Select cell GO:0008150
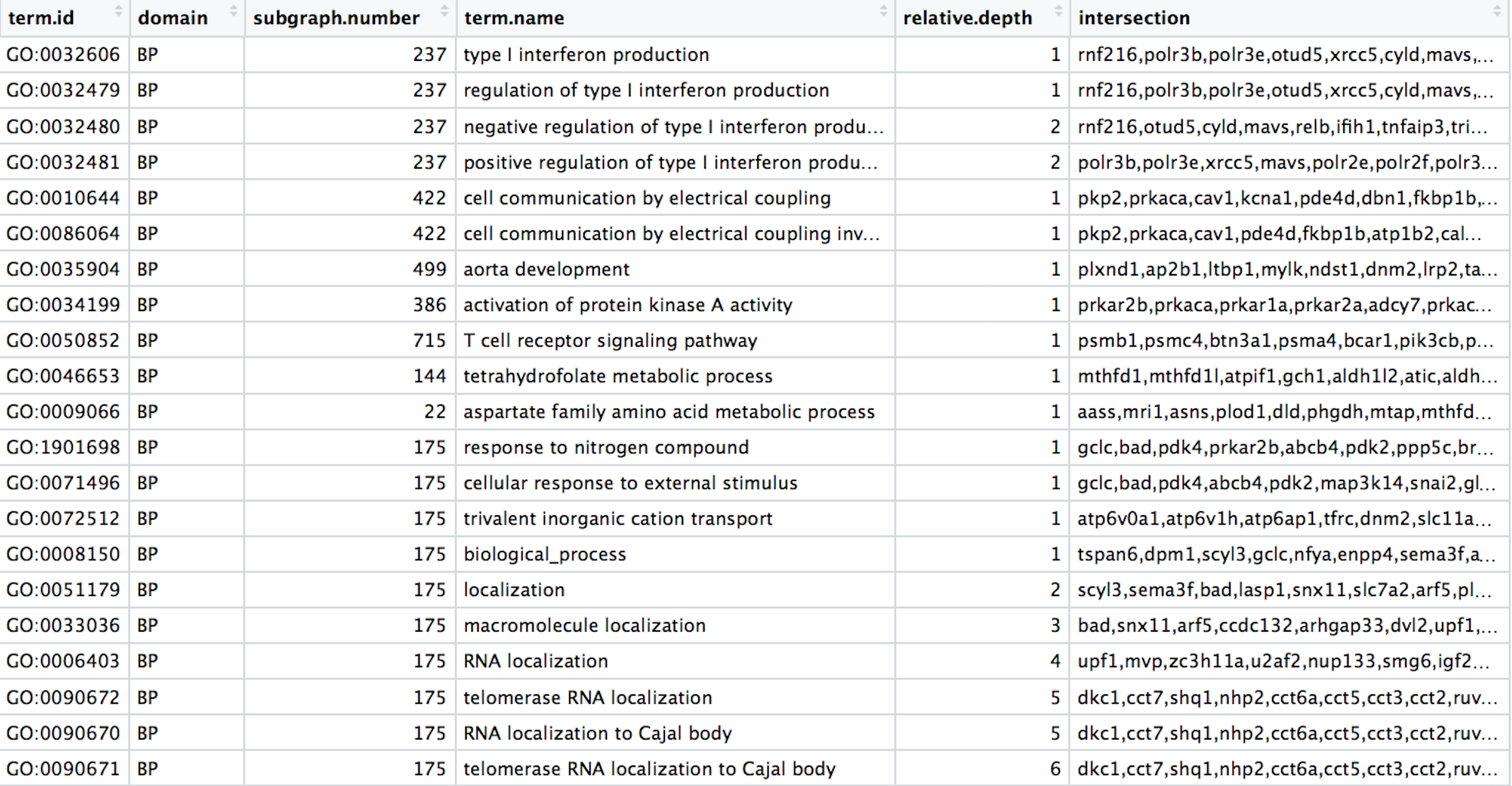The width and height of the screenshot is (1512, 786). 65,554
